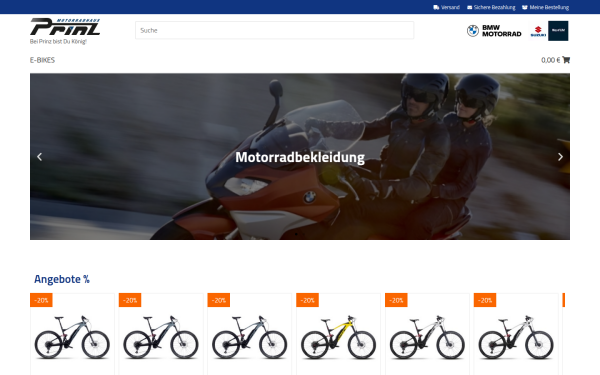The image size is (600, 375).
Task: Click the dark blue brand logo tile
Action: pos(558,31)
